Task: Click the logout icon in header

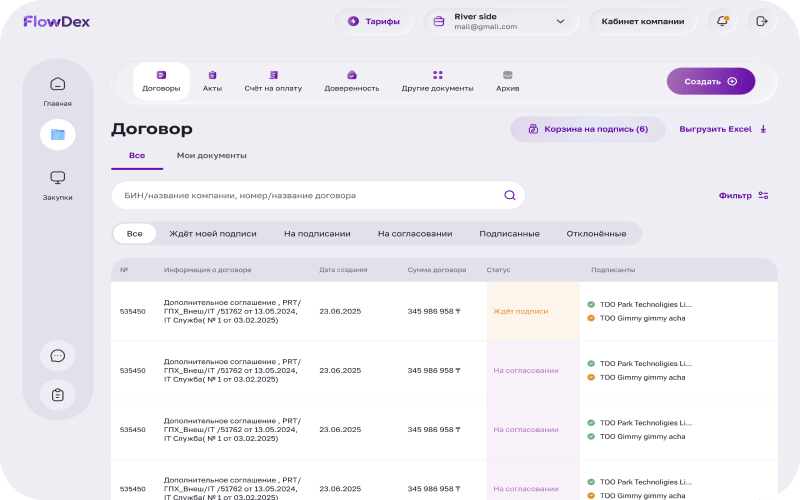Action: 762,21
